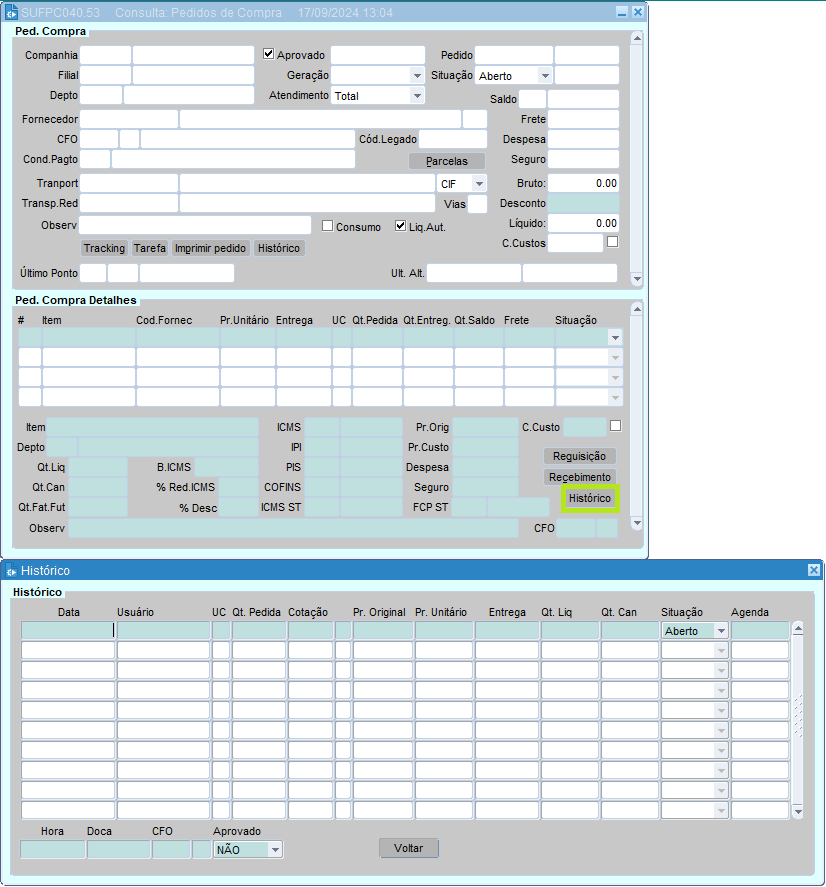The height and width of the screenshot is (887, 826).
Task: Click the Imprimir pedido button
Action: pyautogui.click(x=210, y=248)
